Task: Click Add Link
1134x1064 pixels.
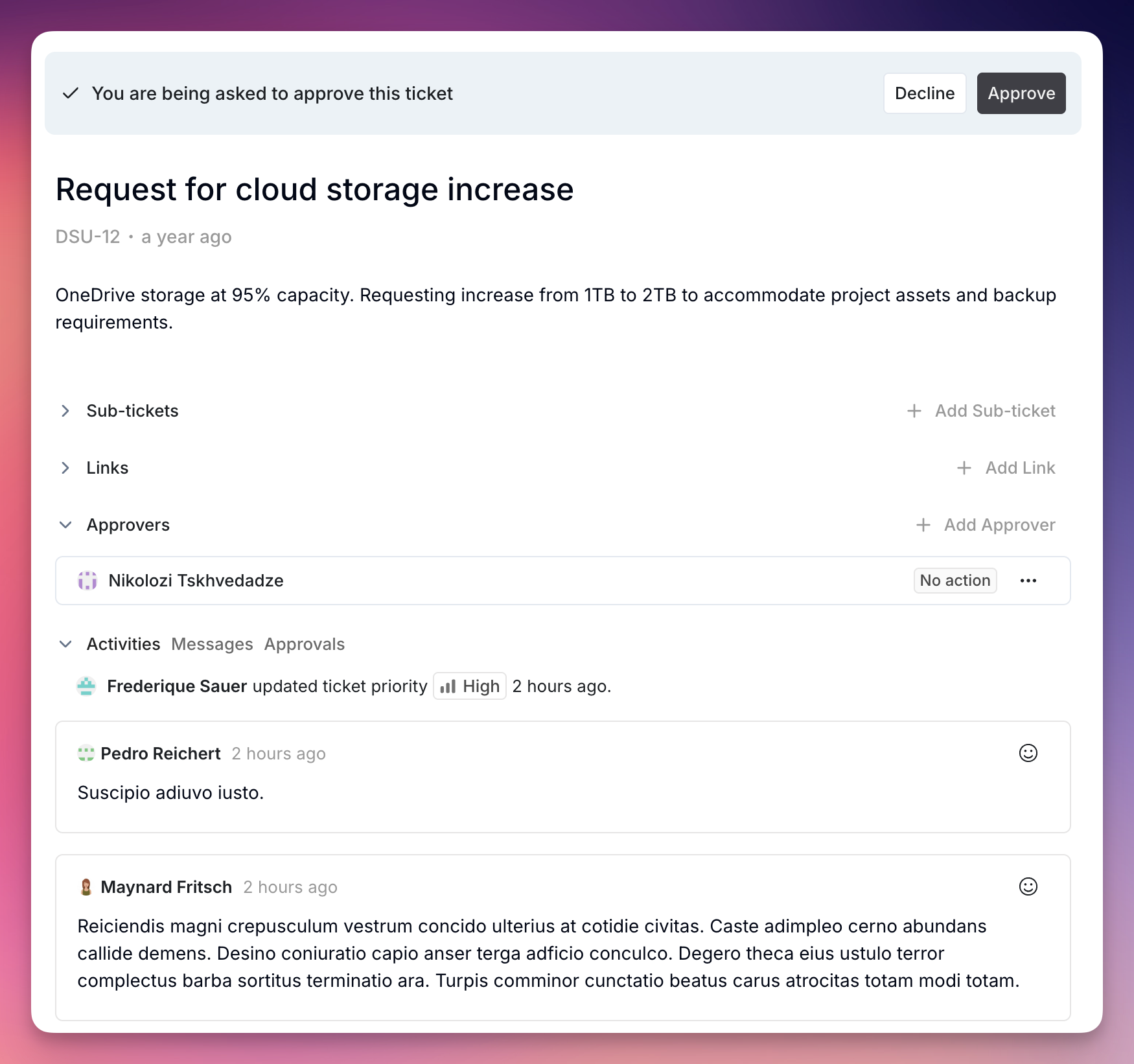Action: 1006,468
